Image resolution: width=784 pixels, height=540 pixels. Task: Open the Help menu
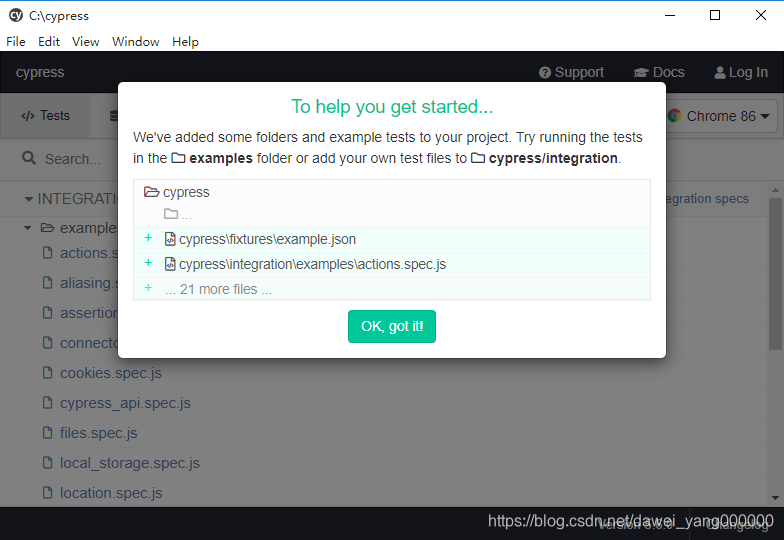[x=185, y=42]
